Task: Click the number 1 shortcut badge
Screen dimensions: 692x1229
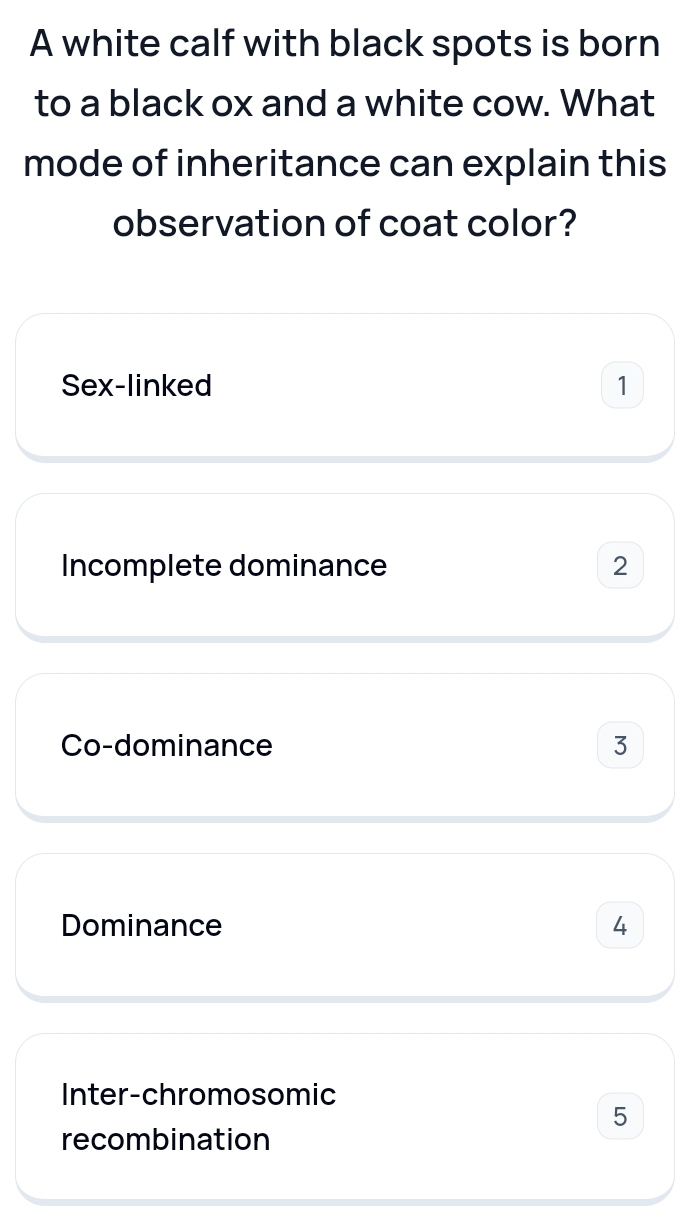Action: click(x=621, y=386)
